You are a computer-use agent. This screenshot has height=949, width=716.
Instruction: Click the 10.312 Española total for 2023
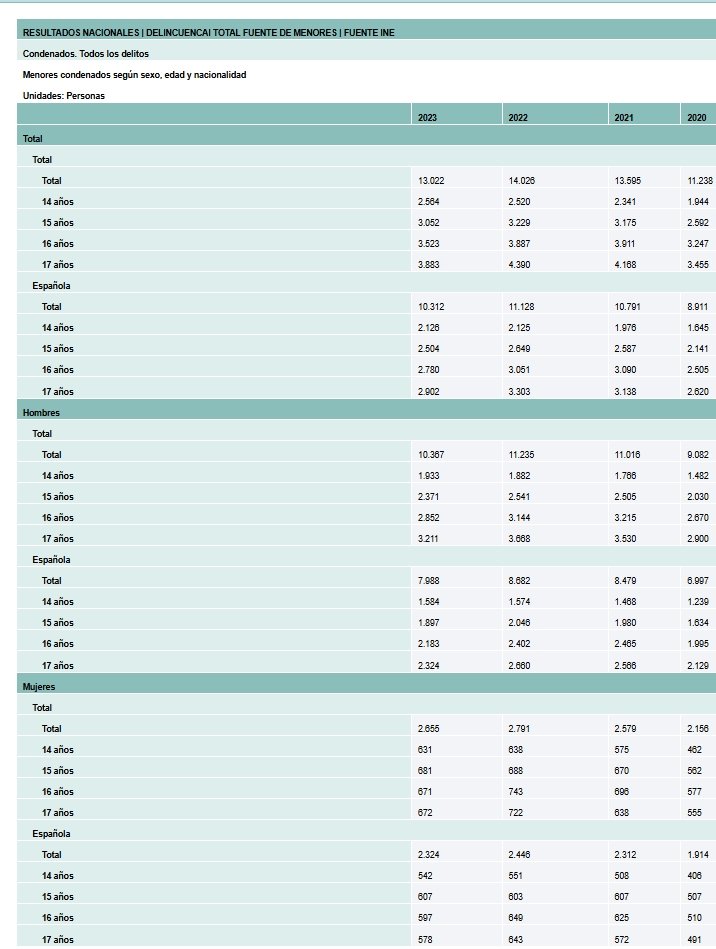431,307
